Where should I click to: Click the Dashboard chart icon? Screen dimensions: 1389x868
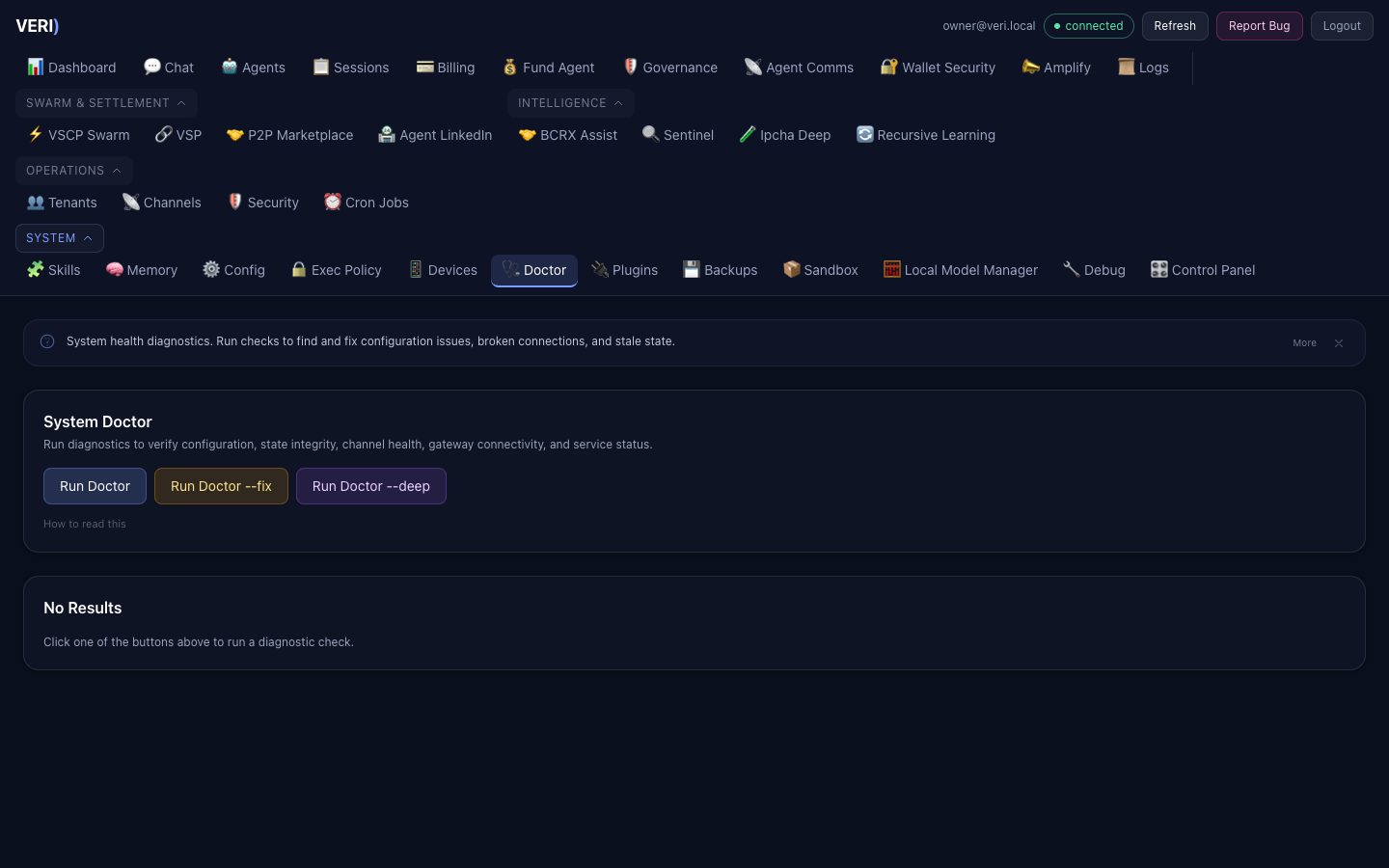pyautogui.click(x=36, y=67)
